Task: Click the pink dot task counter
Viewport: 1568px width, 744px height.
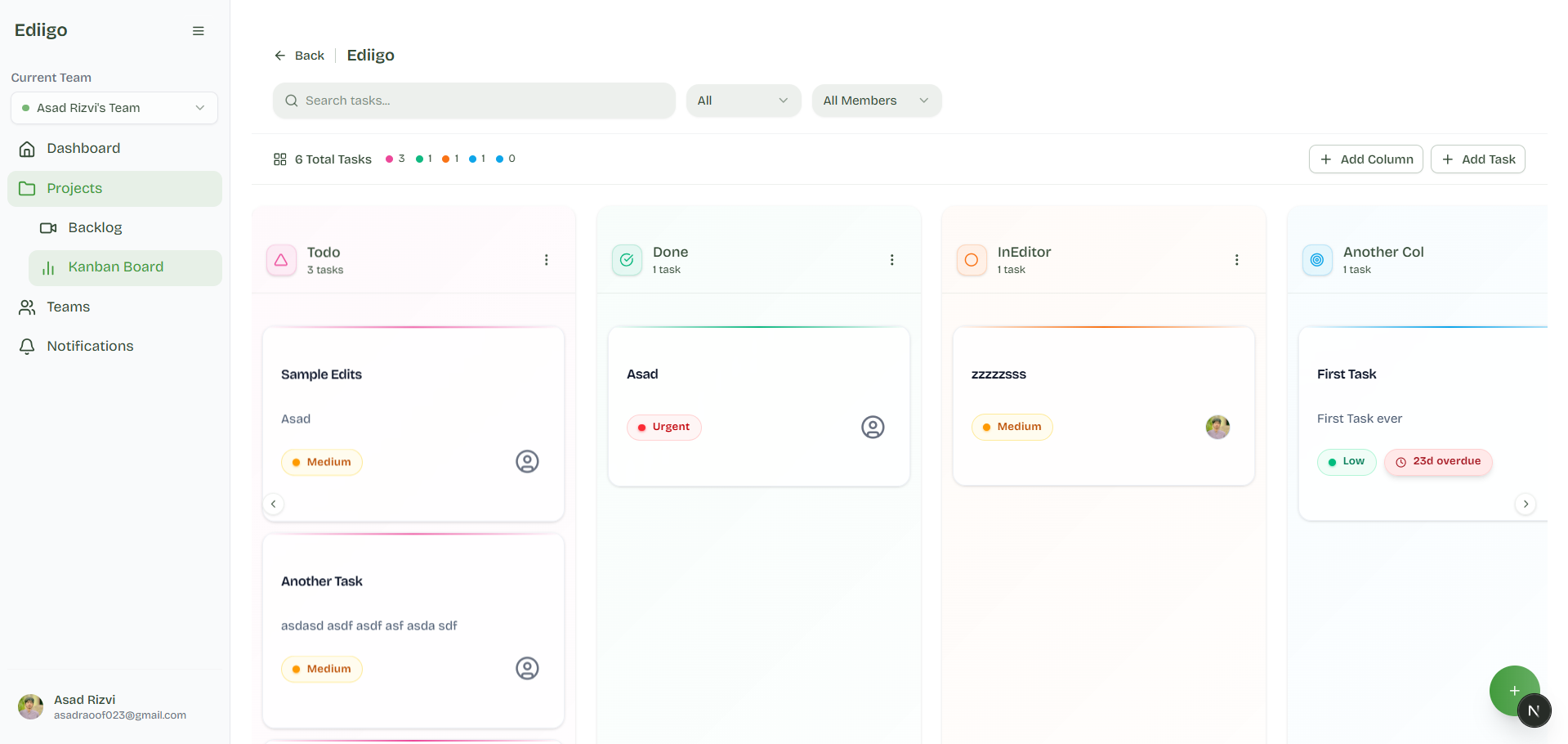Action: point(395,159)
